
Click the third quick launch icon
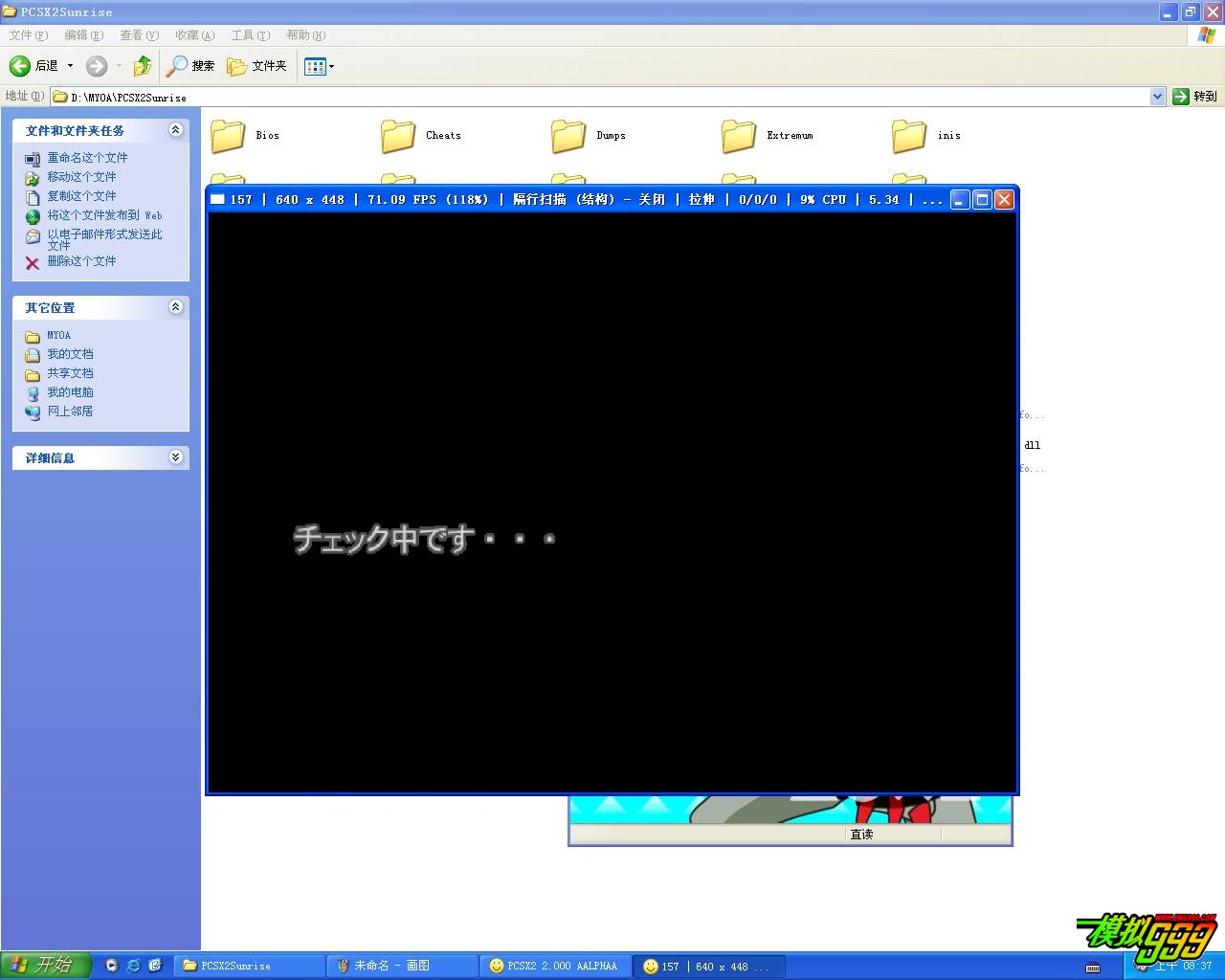point(155,966)
